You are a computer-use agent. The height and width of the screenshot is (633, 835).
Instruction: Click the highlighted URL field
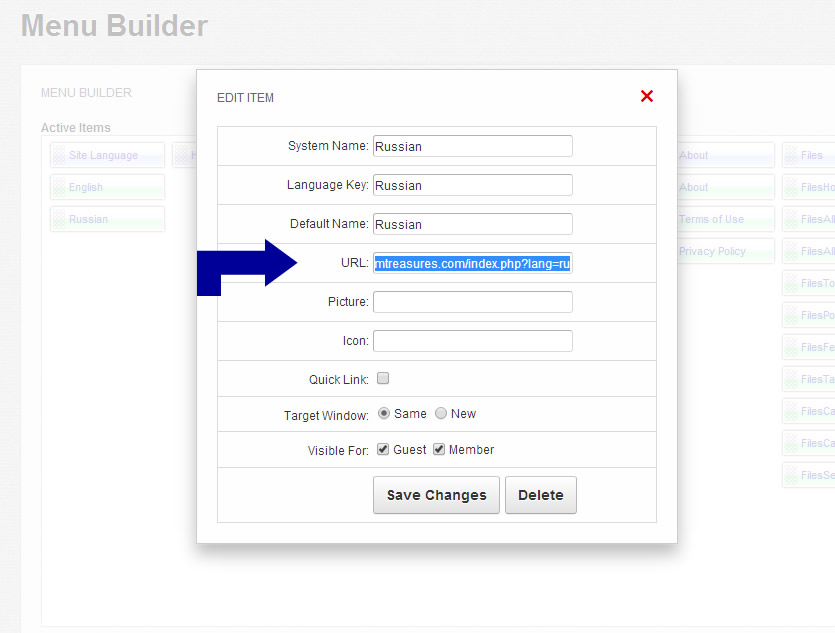tap(472, 263)
